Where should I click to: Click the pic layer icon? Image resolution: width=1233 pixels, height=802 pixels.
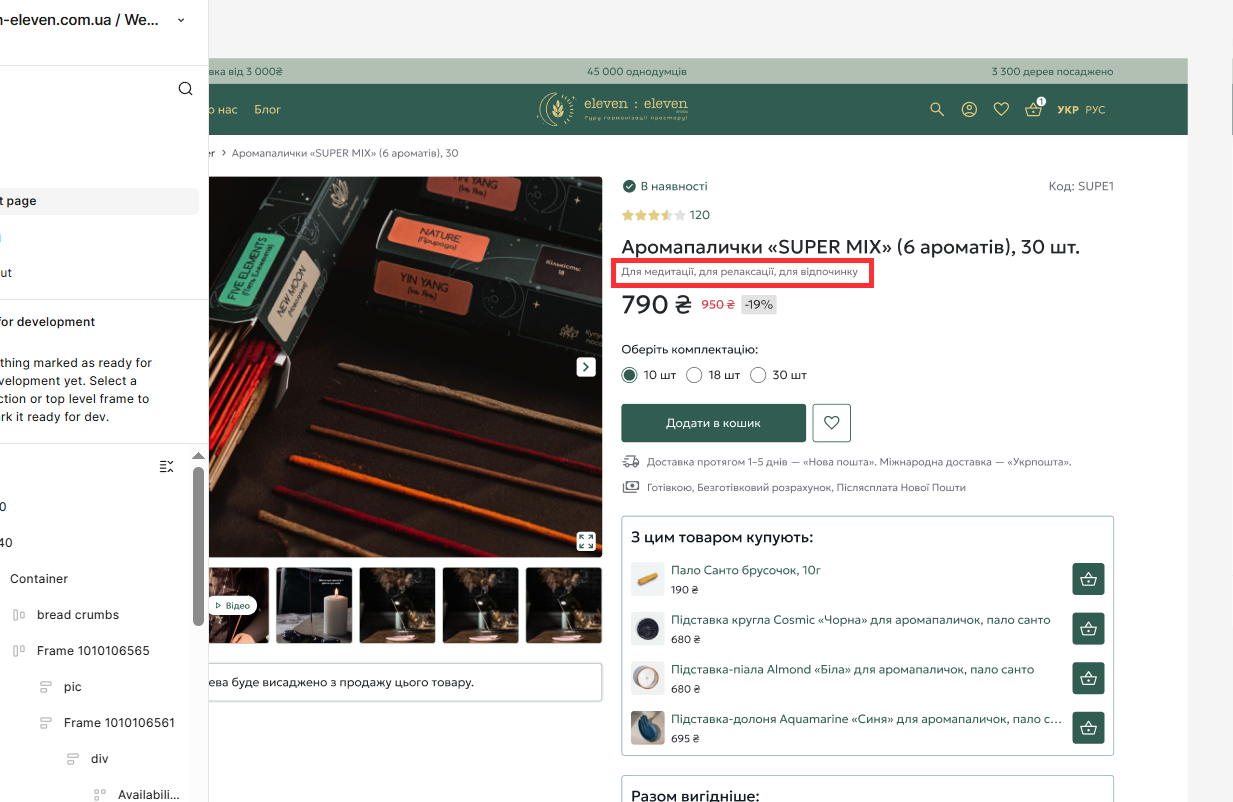click(x=46, y=687)
